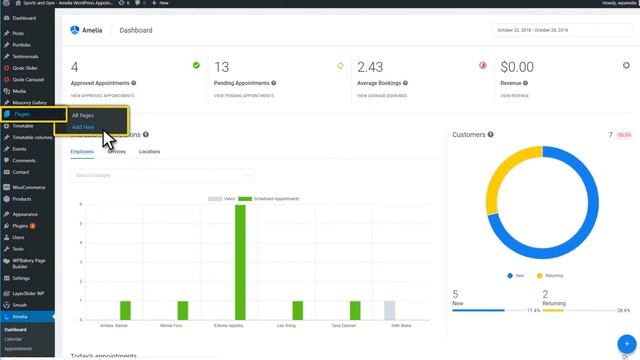Click the info icon next to Average Bookings
This screenshot has height=360, width=640.
[405, 83]
